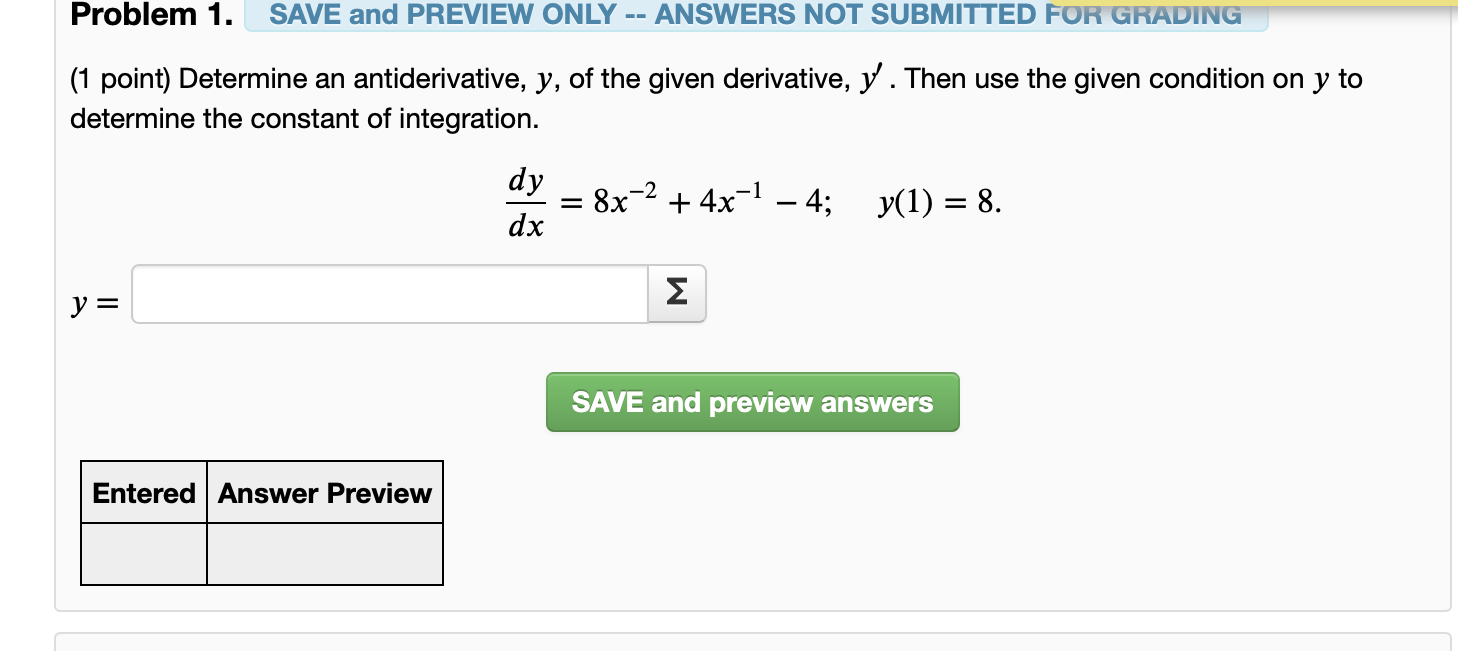Viewport: 1458px width, 651px height.
Task: Click the empty Entered table cell
Action: pyautogui.click(x=143, y=551)
